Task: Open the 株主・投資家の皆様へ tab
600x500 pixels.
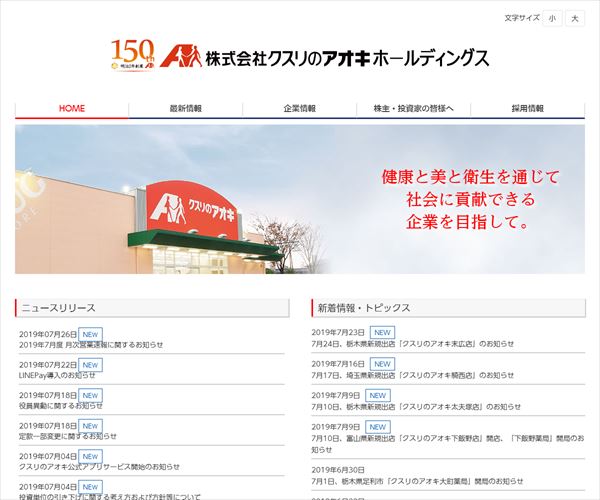Action: pos(414,109)
